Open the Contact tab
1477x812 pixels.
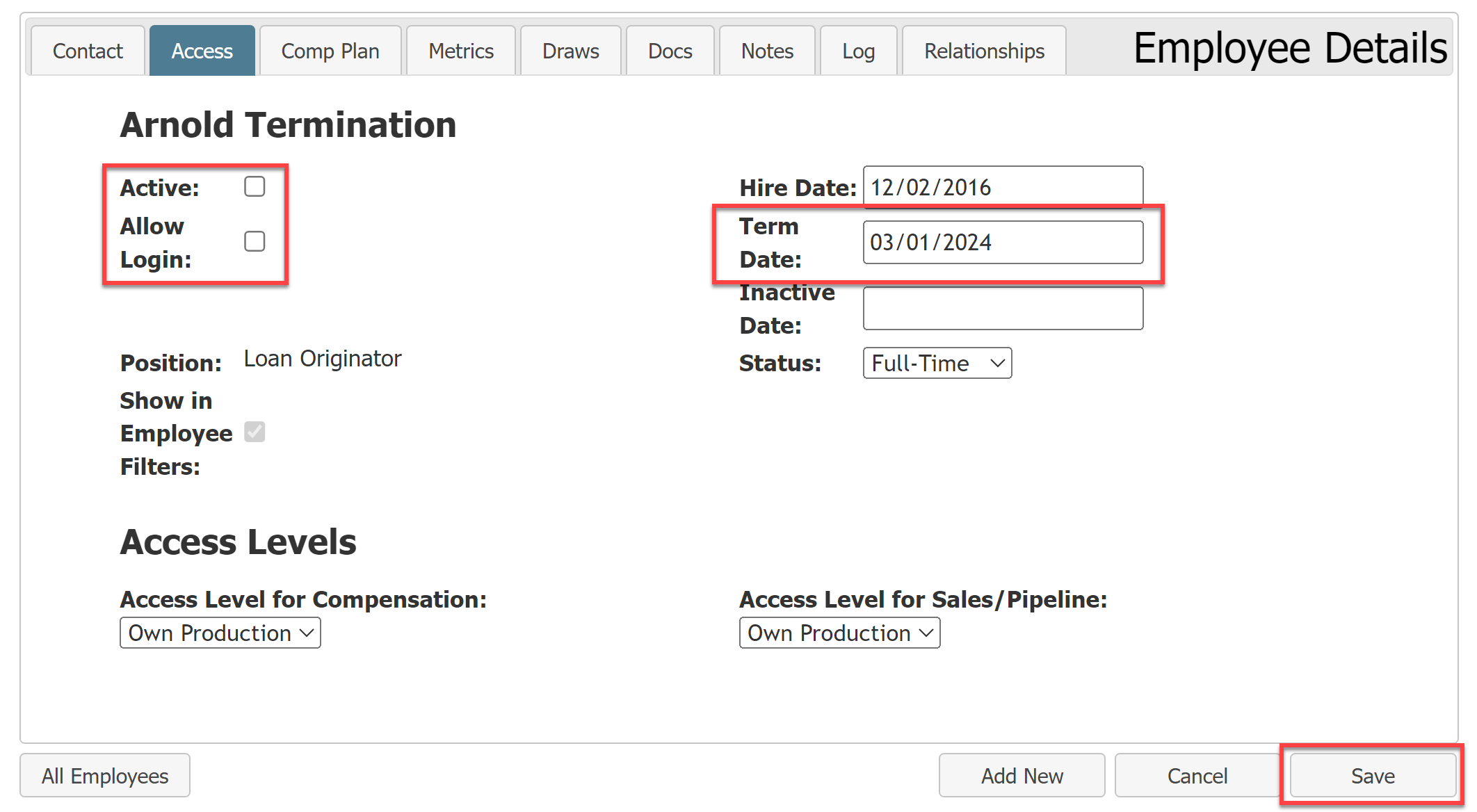(88, 51)
